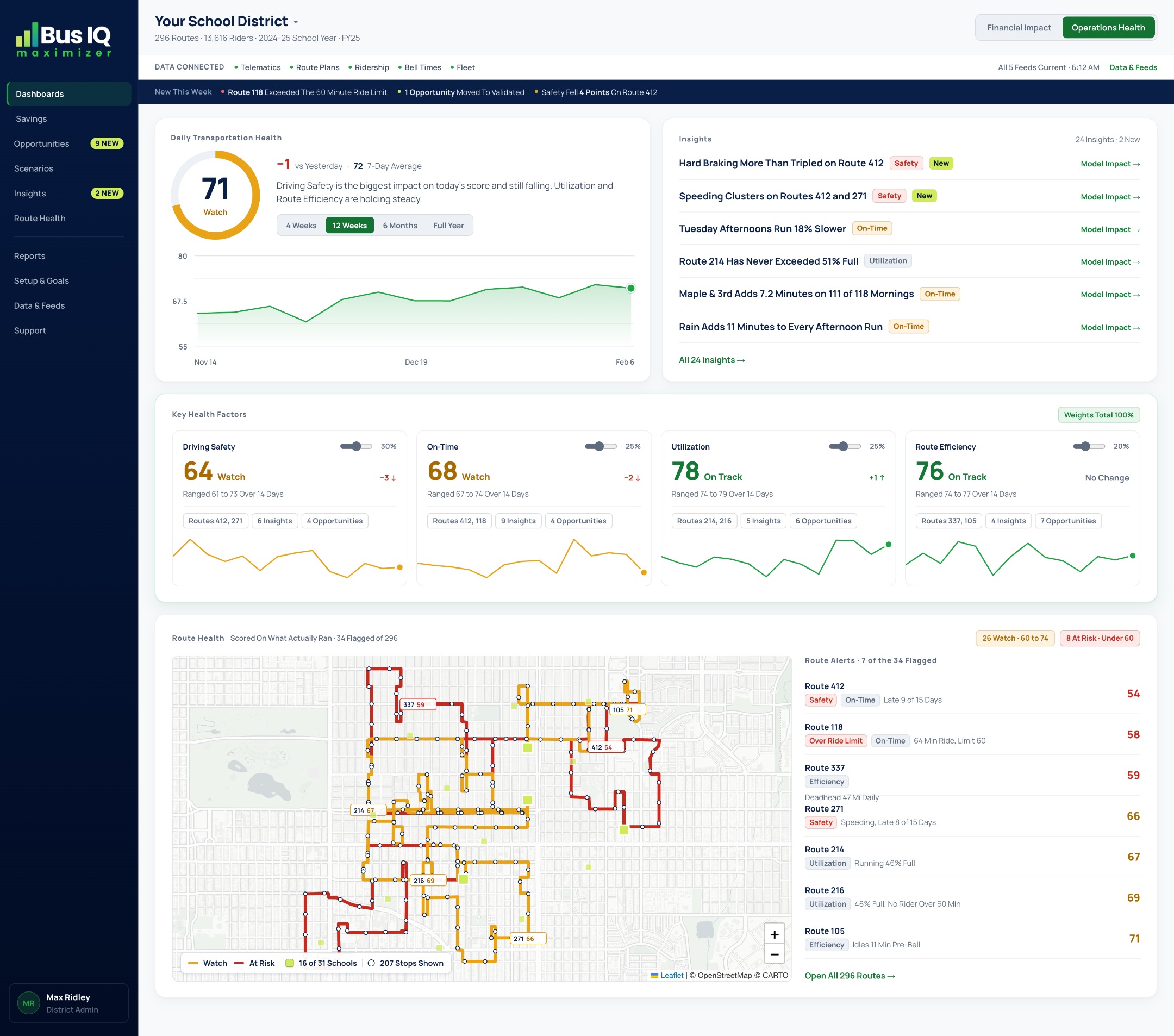Click the 105 route marker on map
Screen dimensions: 1174x1036
pos(627,710)
